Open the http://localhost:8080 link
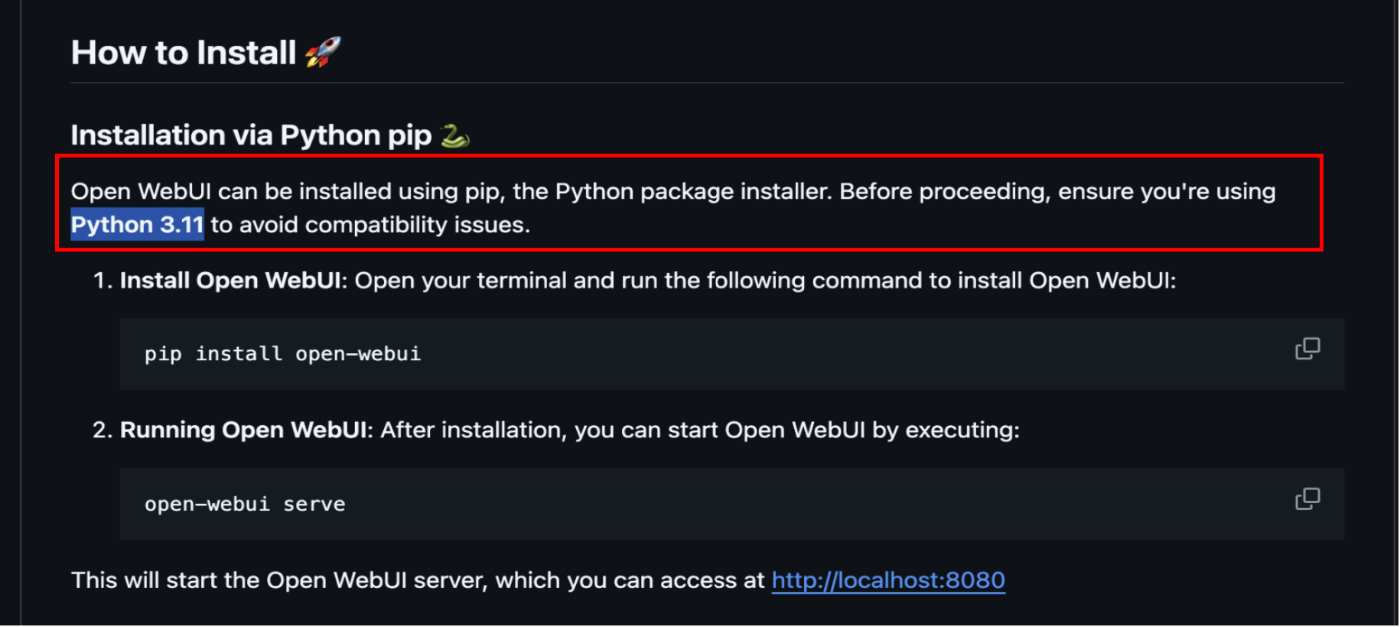1400x627 pixels. point(888,580)
